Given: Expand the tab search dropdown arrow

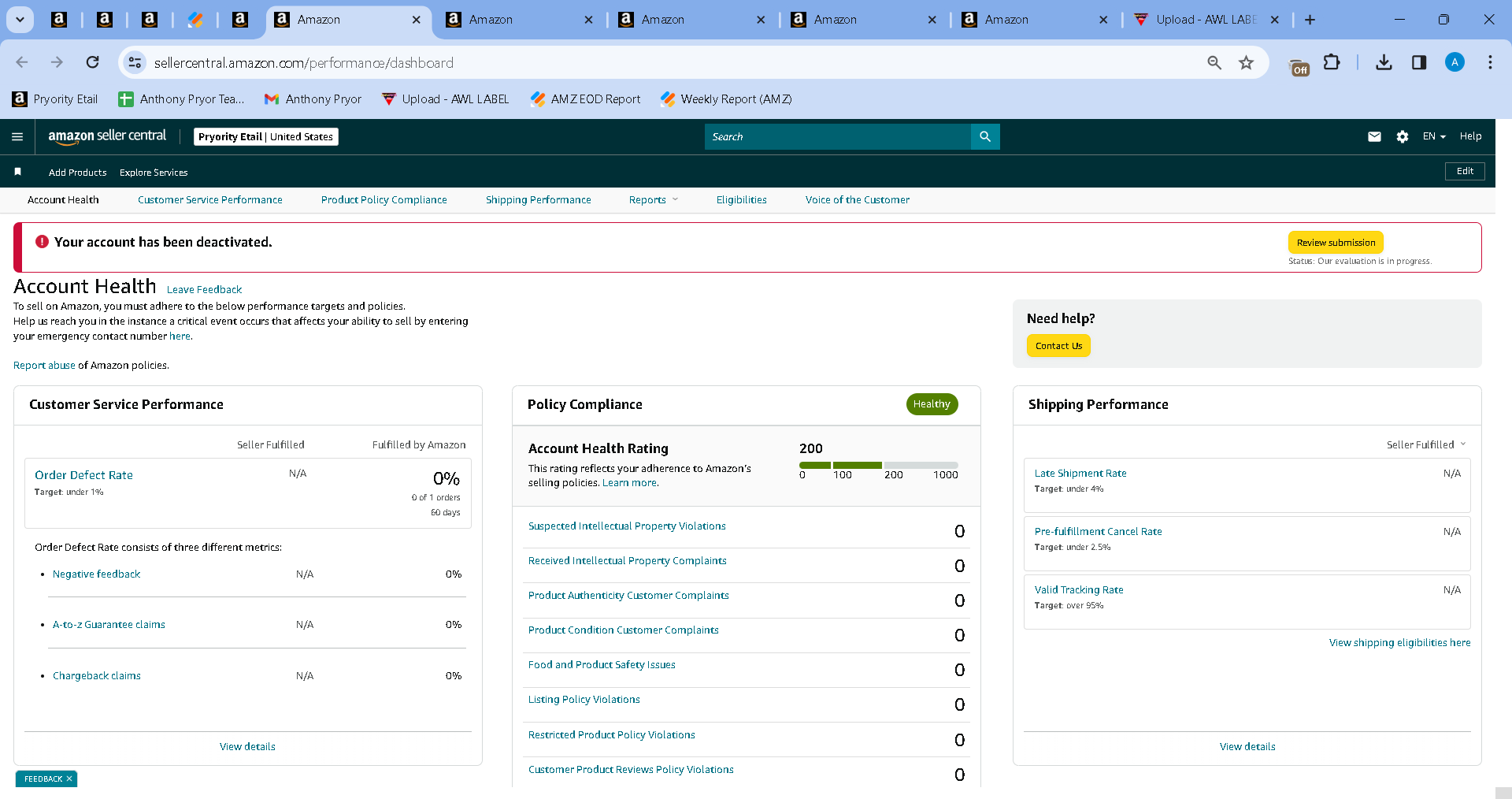Looking at the screenshot, I should coord(20,20).
